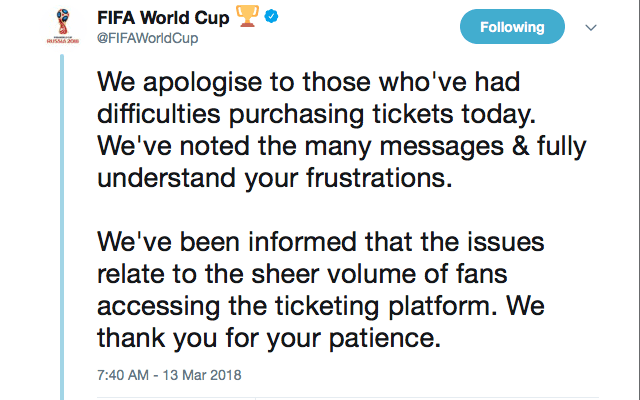Click the light blue thread line
Viewport: 640px width, 400px height.
pyautogui.click(x=62, y=227)
